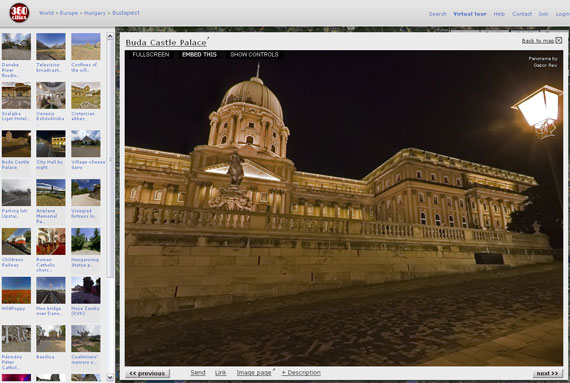Screen dimensions: 570x383
Task: Open Television broadcast thumbnail
Action: (x=51, y=47)
